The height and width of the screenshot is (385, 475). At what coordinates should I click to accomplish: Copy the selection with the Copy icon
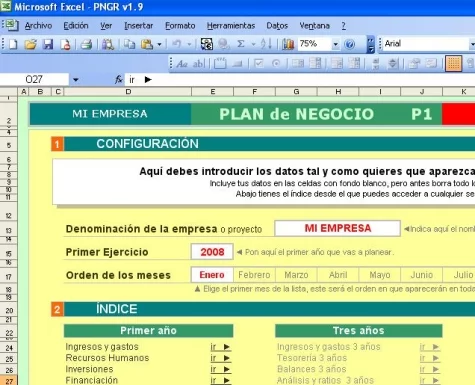[129, 44]
